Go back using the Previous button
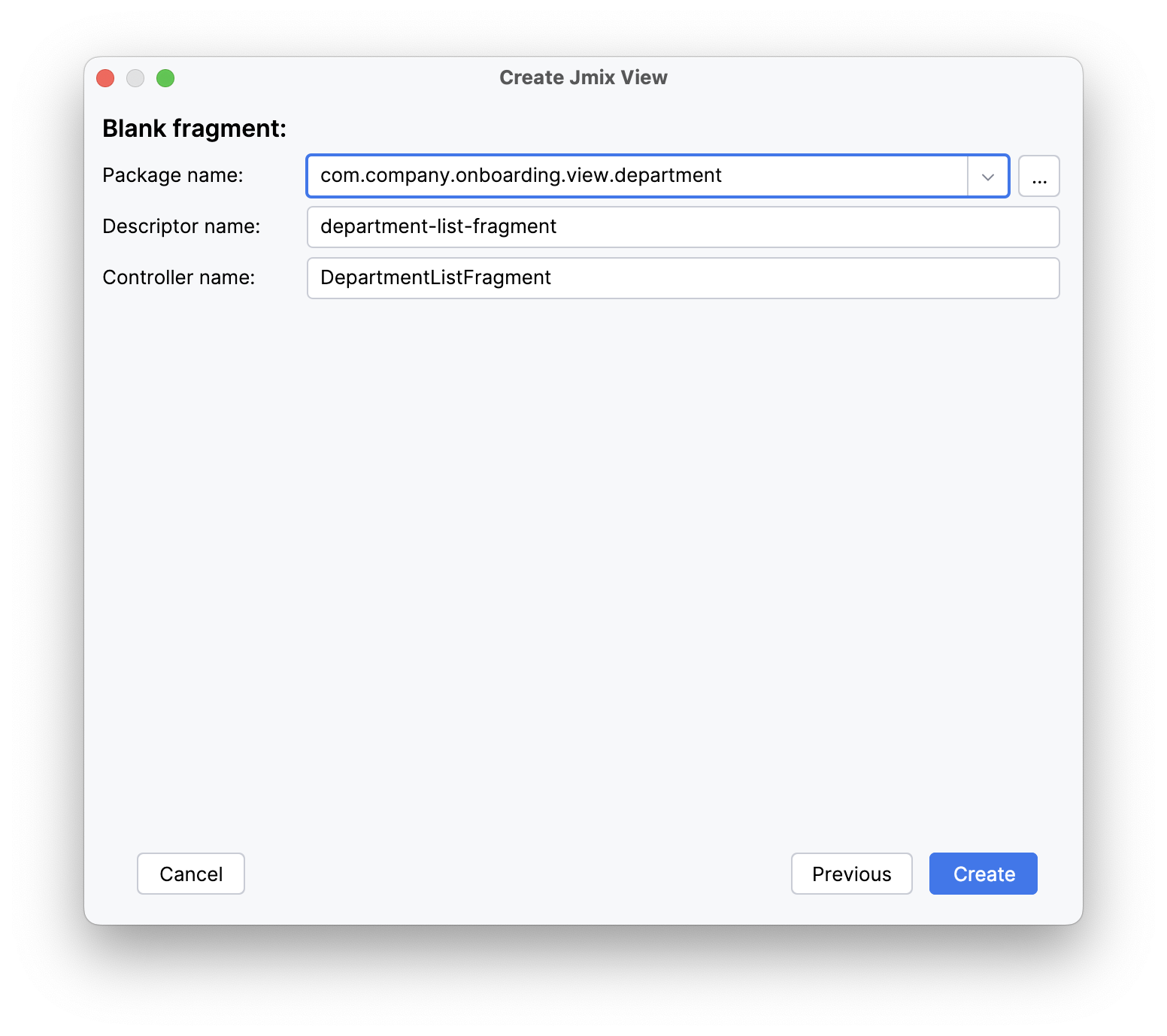The image size is (1167, 1036). pyautogui.click(x=850, y=874)
